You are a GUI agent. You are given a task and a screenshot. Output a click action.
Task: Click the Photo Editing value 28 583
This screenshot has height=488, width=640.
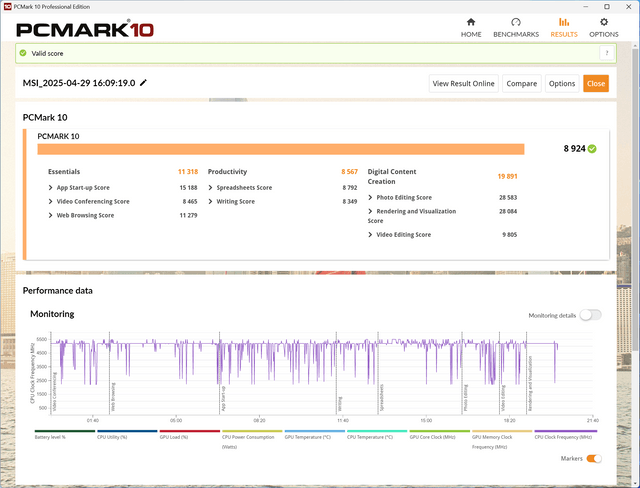(x=508, y=197)
